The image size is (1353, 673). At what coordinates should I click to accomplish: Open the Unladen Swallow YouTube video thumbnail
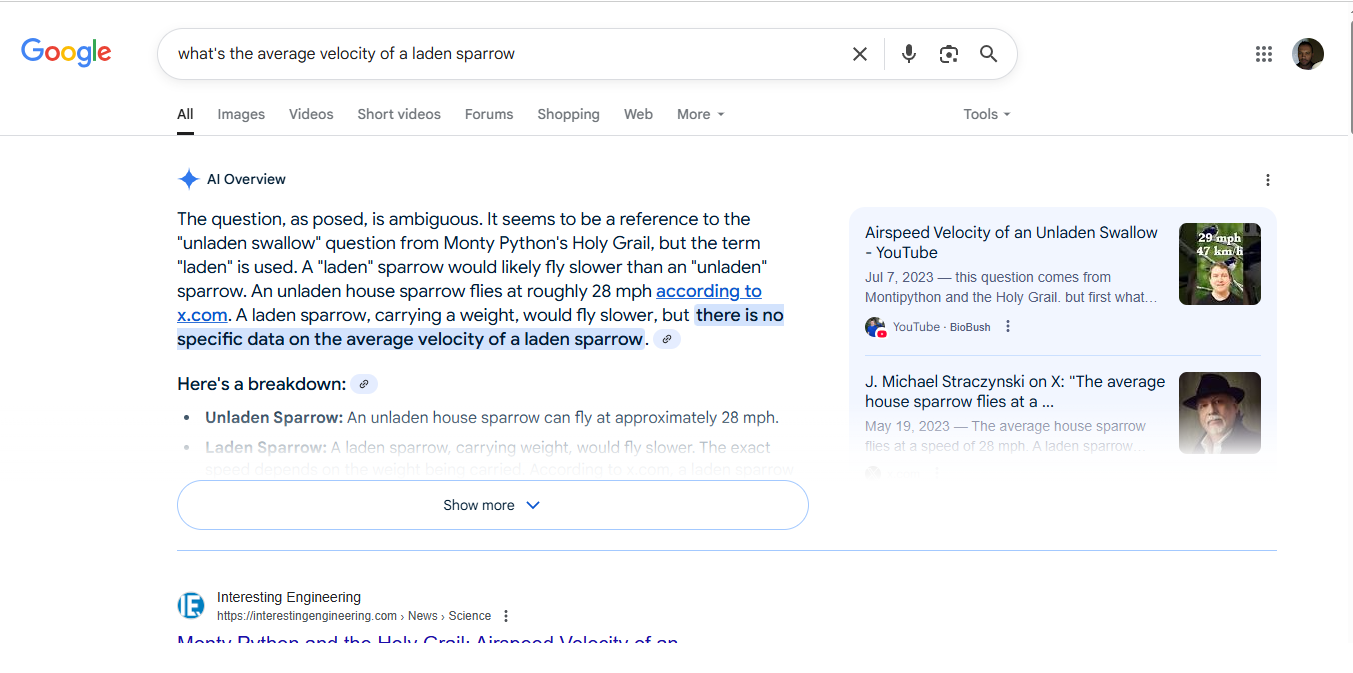pos(1219,263)
